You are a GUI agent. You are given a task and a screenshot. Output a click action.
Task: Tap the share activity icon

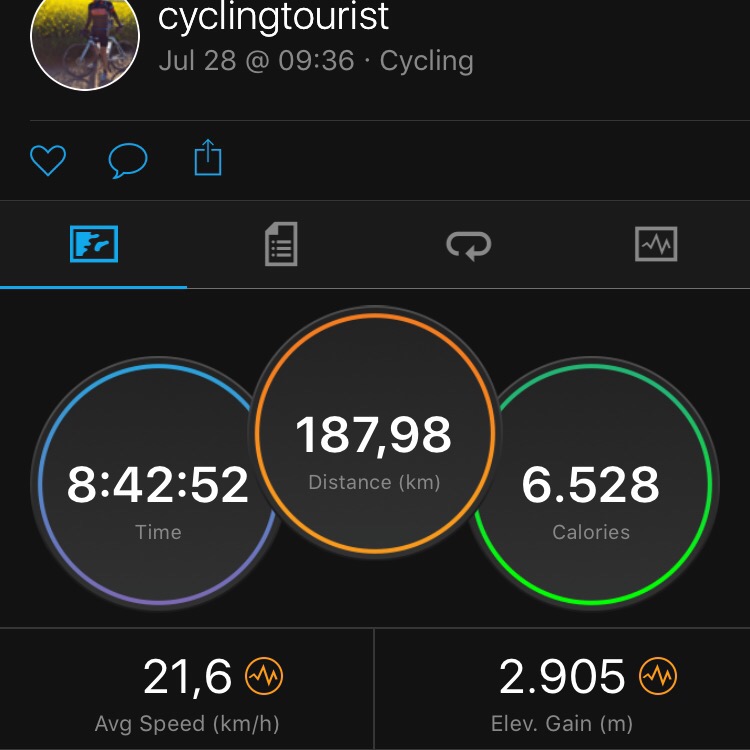point(208,158)
